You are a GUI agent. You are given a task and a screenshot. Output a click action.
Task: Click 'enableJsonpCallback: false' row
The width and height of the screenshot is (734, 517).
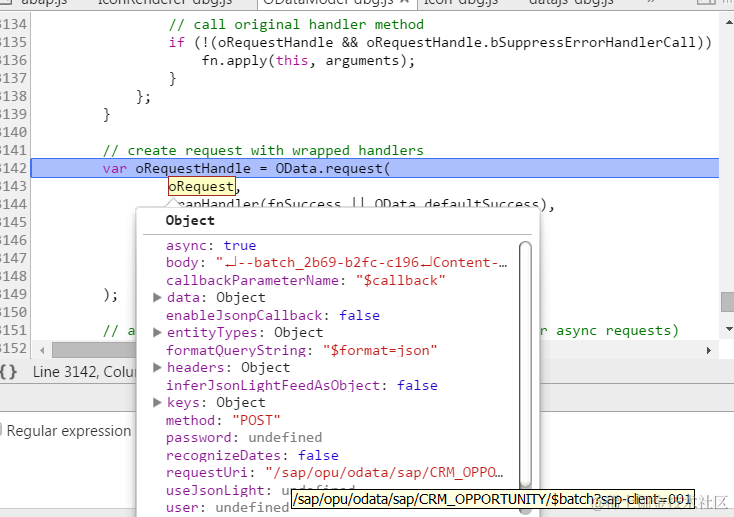coord(273,315)
